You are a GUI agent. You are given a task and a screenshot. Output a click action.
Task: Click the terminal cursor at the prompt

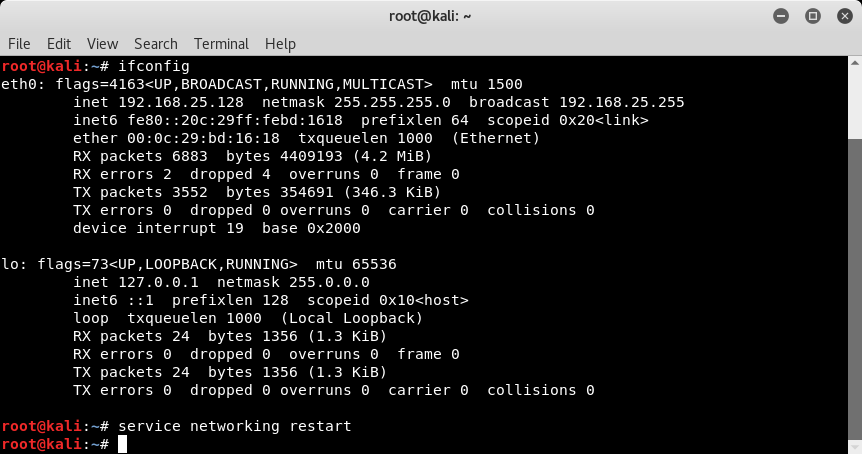click(122, 444)
